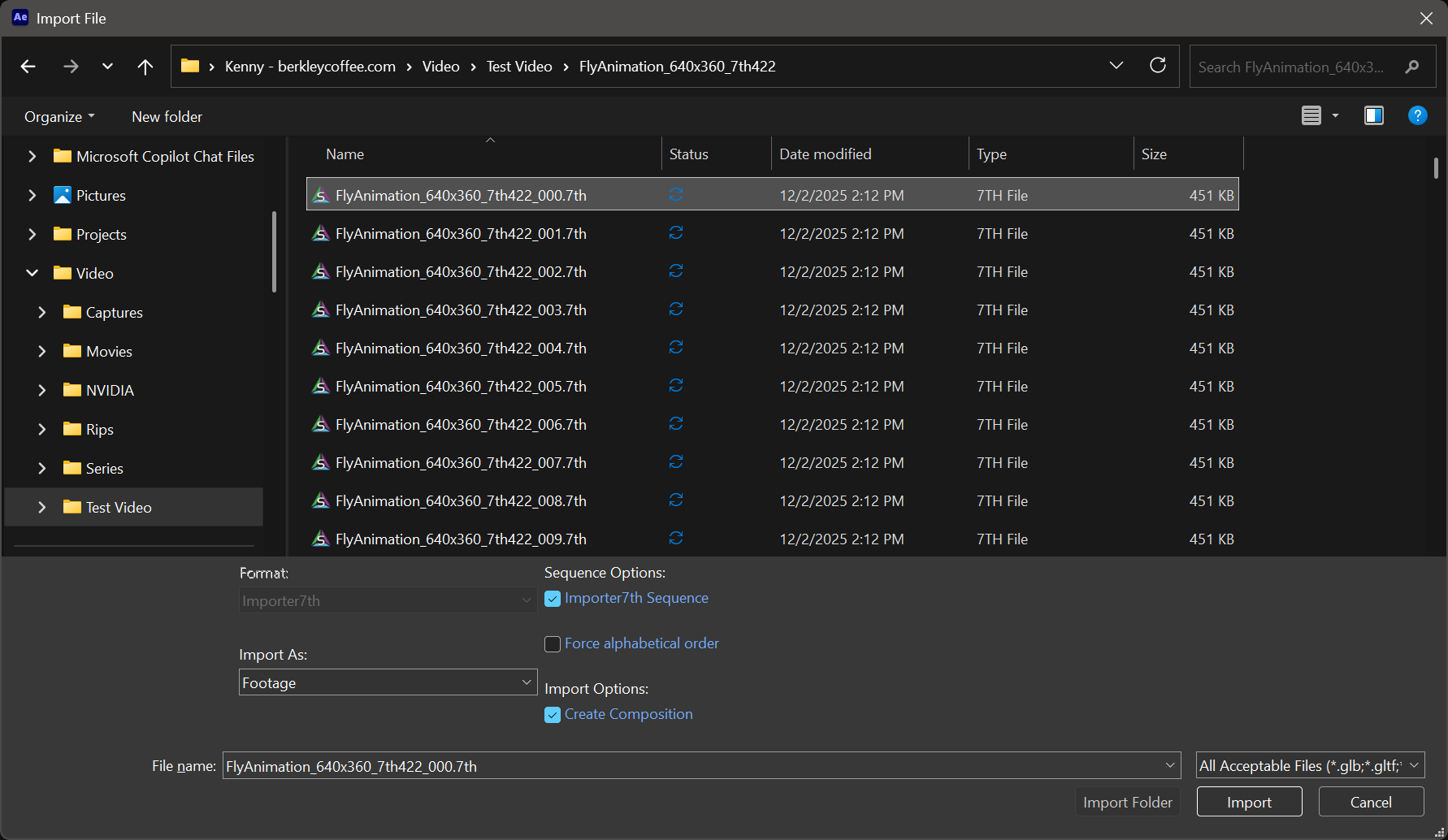Open the Import As Footage dropdown
This screenshot has width=1448, height=840.
point(388,682)
